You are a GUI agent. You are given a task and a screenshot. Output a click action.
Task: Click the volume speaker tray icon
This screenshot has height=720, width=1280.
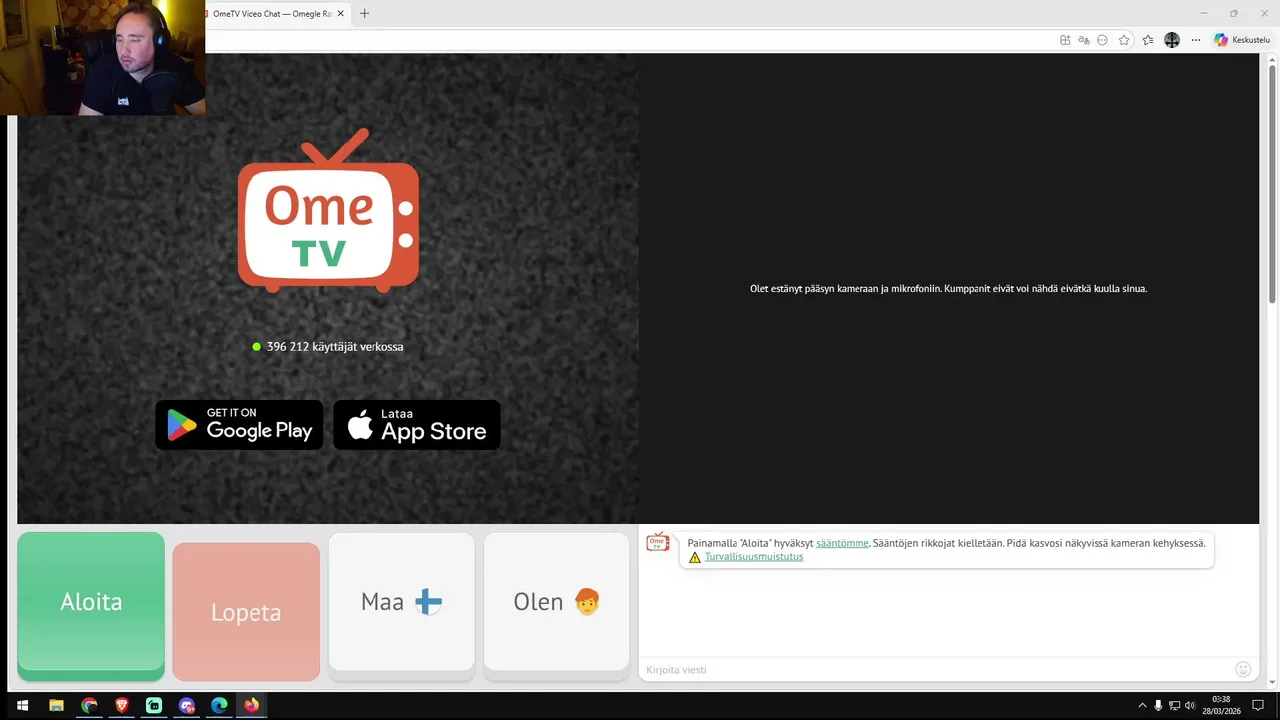(1190, 705)
